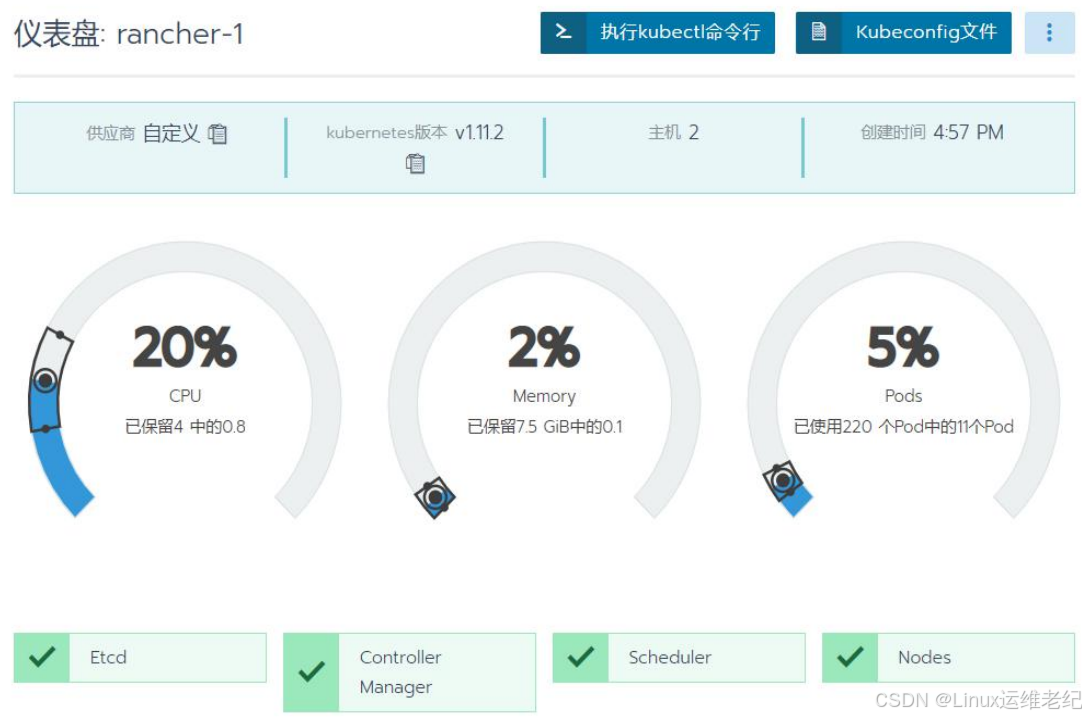This screenshot has height=717, width=1086.
Task: Click the Memory gauge label
Action: pyautogui.click(x=544, y=396)
